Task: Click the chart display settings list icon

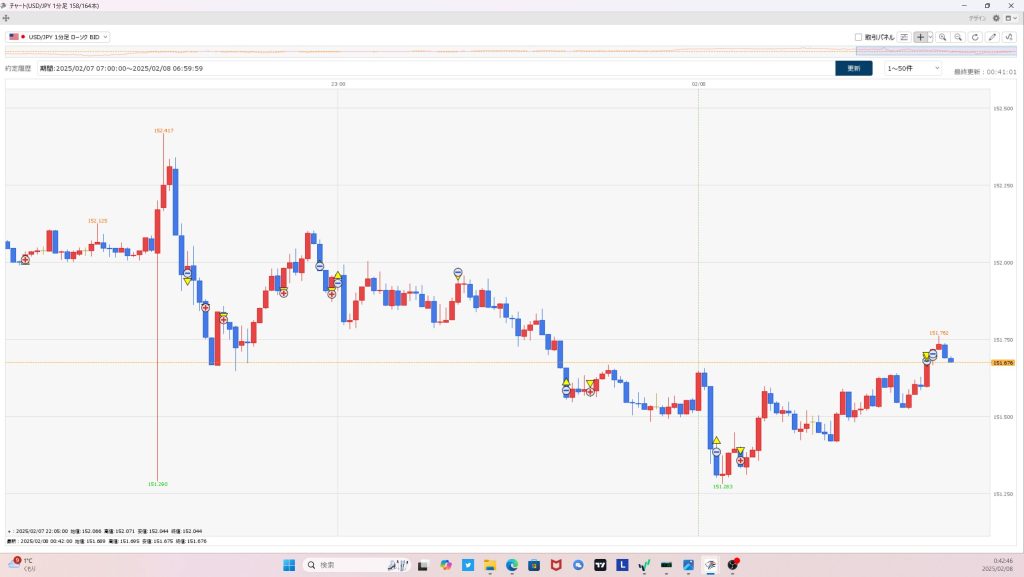Action: coord(904,37)
